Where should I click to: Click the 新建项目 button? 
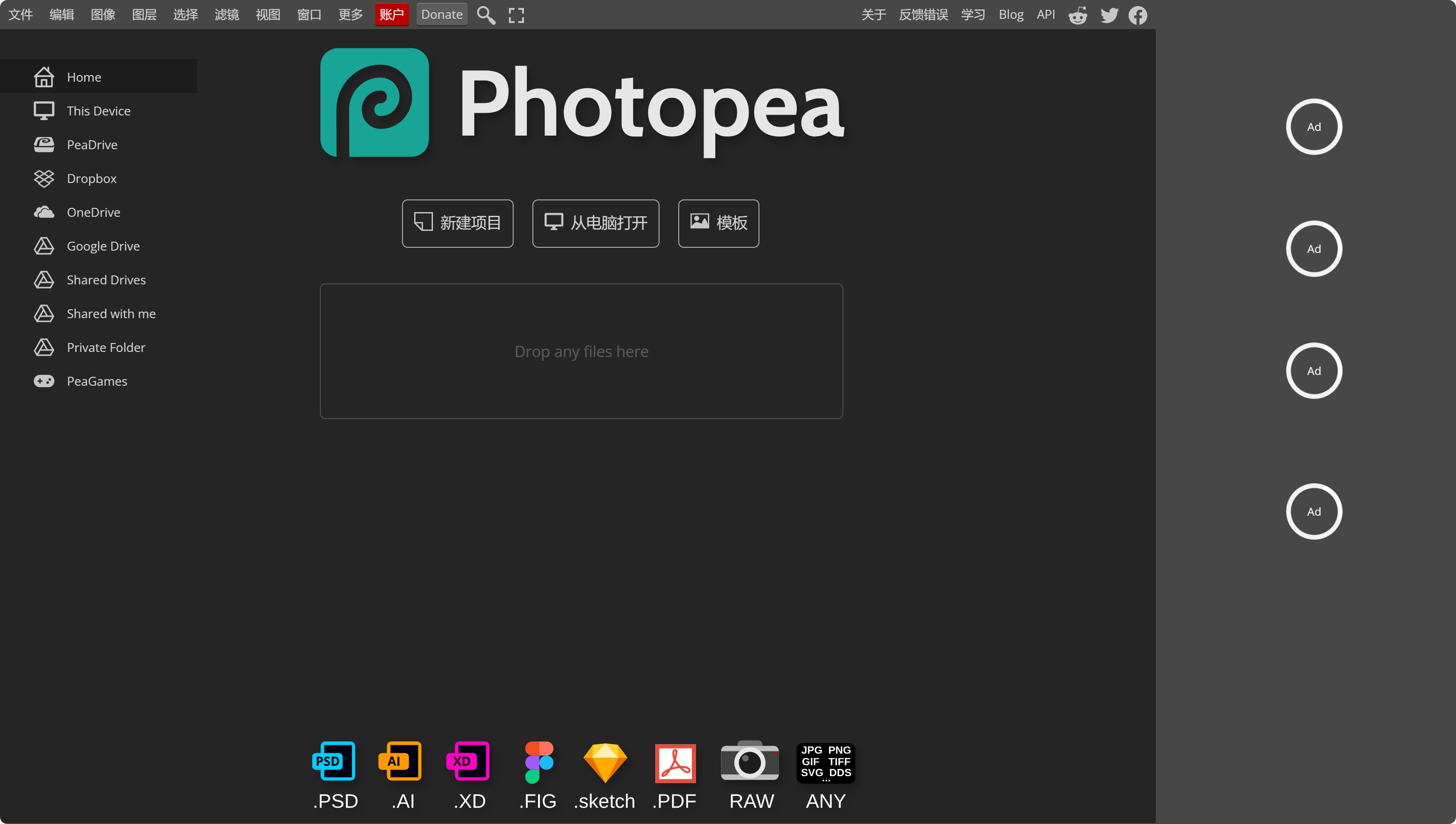pos(458,223)
